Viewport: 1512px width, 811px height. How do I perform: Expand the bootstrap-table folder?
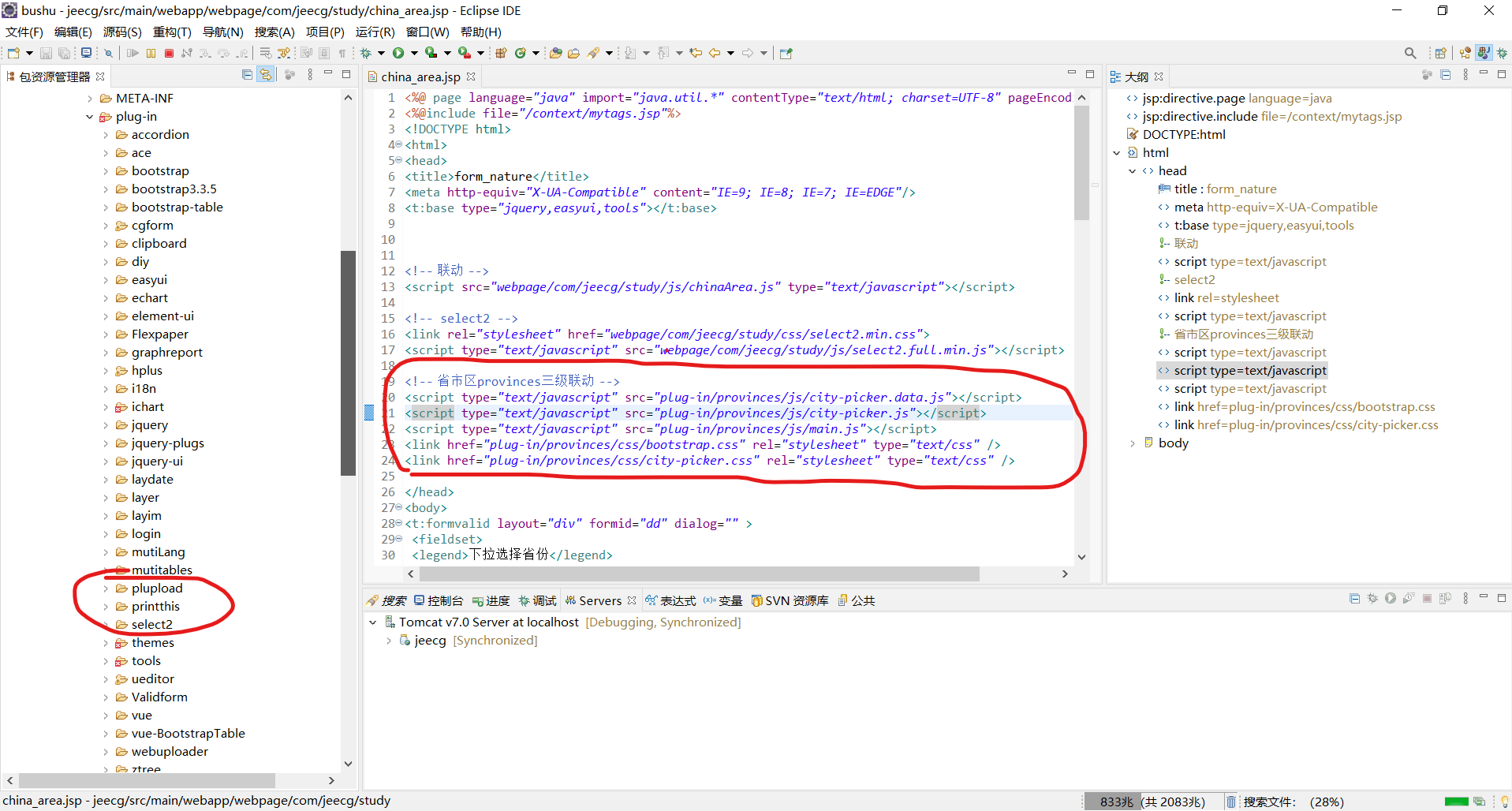pyautogui.click(x=106, y=207)
